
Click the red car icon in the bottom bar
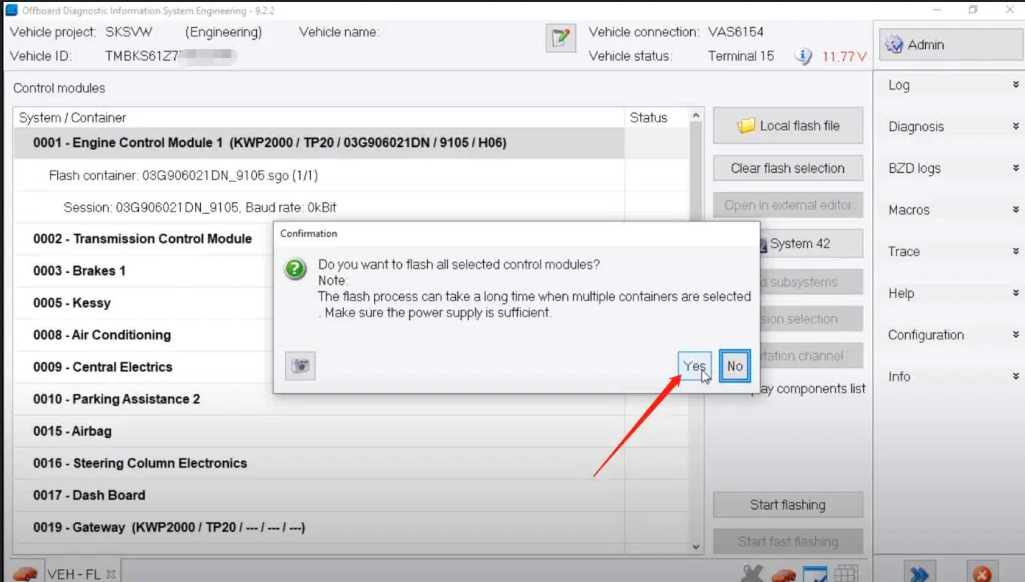click(783, 575)
